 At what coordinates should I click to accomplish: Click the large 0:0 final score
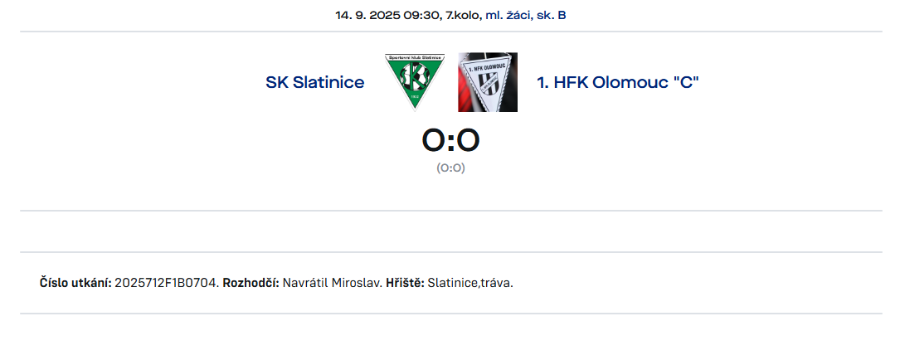tap(451, 141)
